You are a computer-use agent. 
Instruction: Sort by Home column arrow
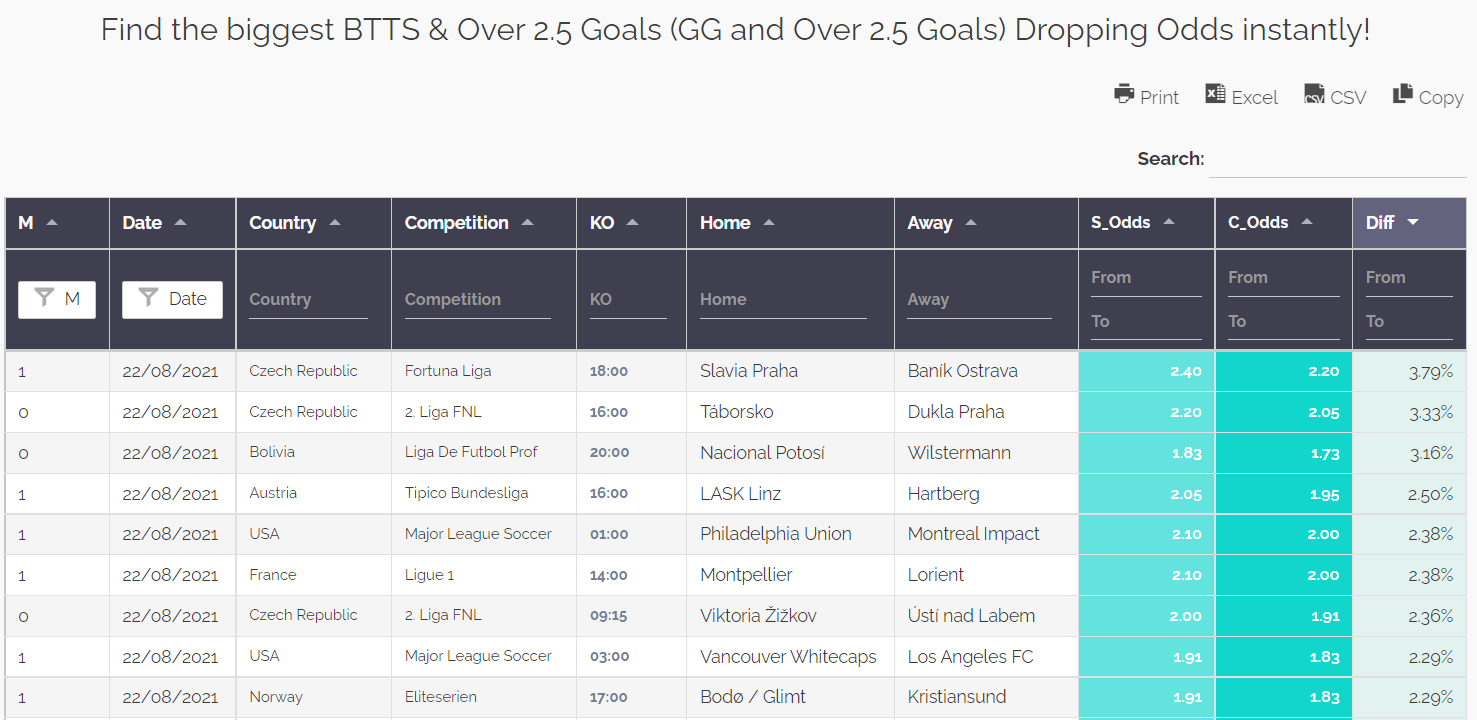(769, 222)
